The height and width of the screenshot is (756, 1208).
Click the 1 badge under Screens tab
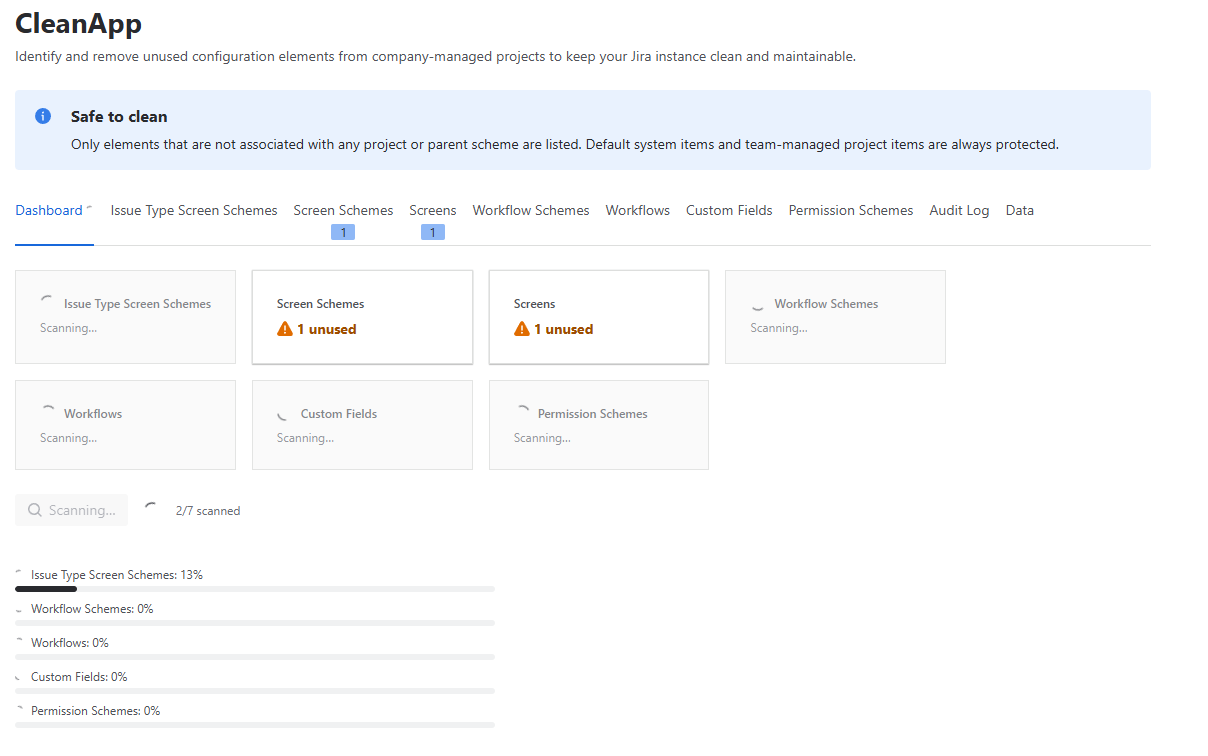click(x=433, y=231)
